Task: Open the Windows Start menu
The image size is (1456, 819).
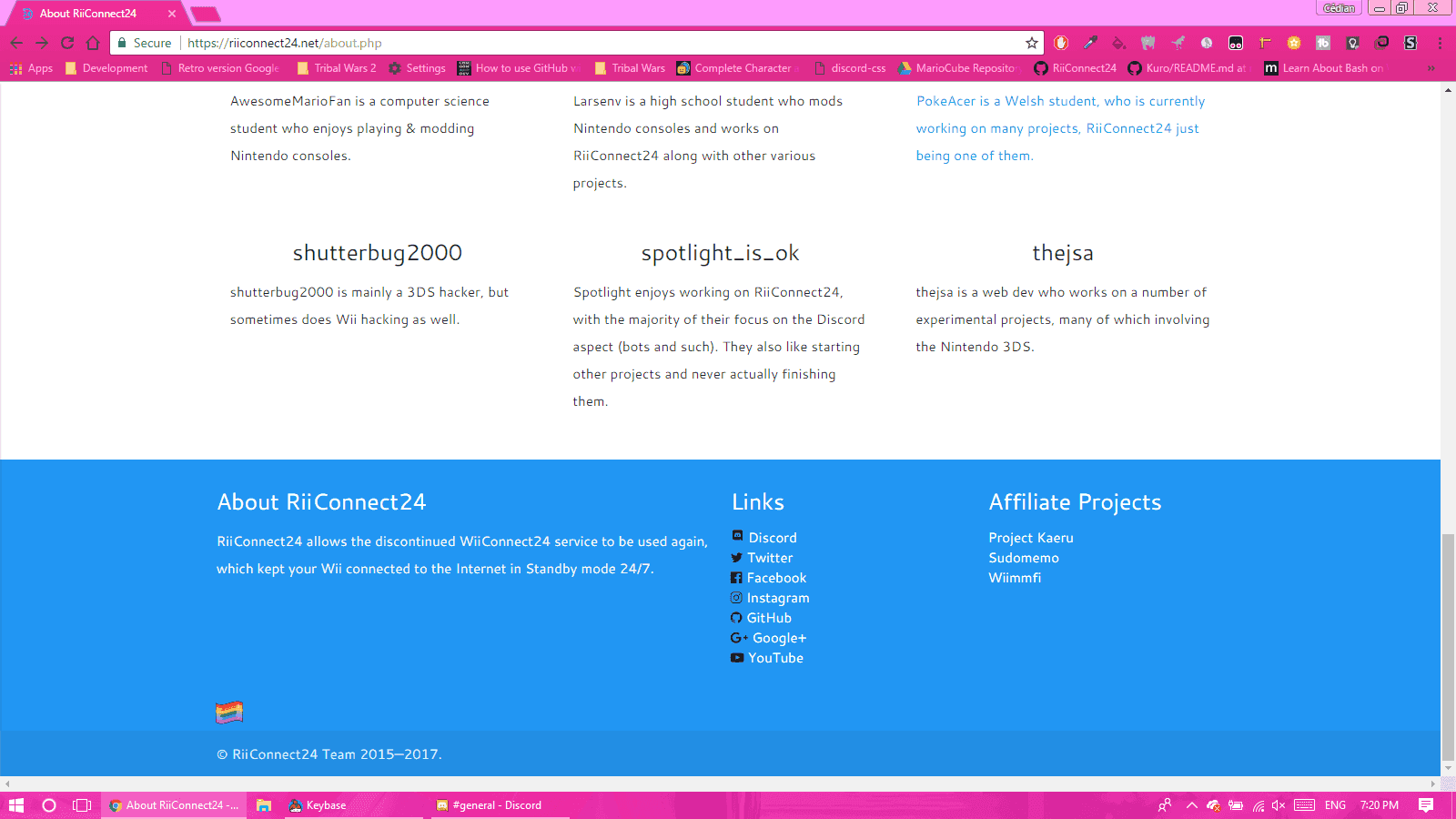Action: click(16, 805)
